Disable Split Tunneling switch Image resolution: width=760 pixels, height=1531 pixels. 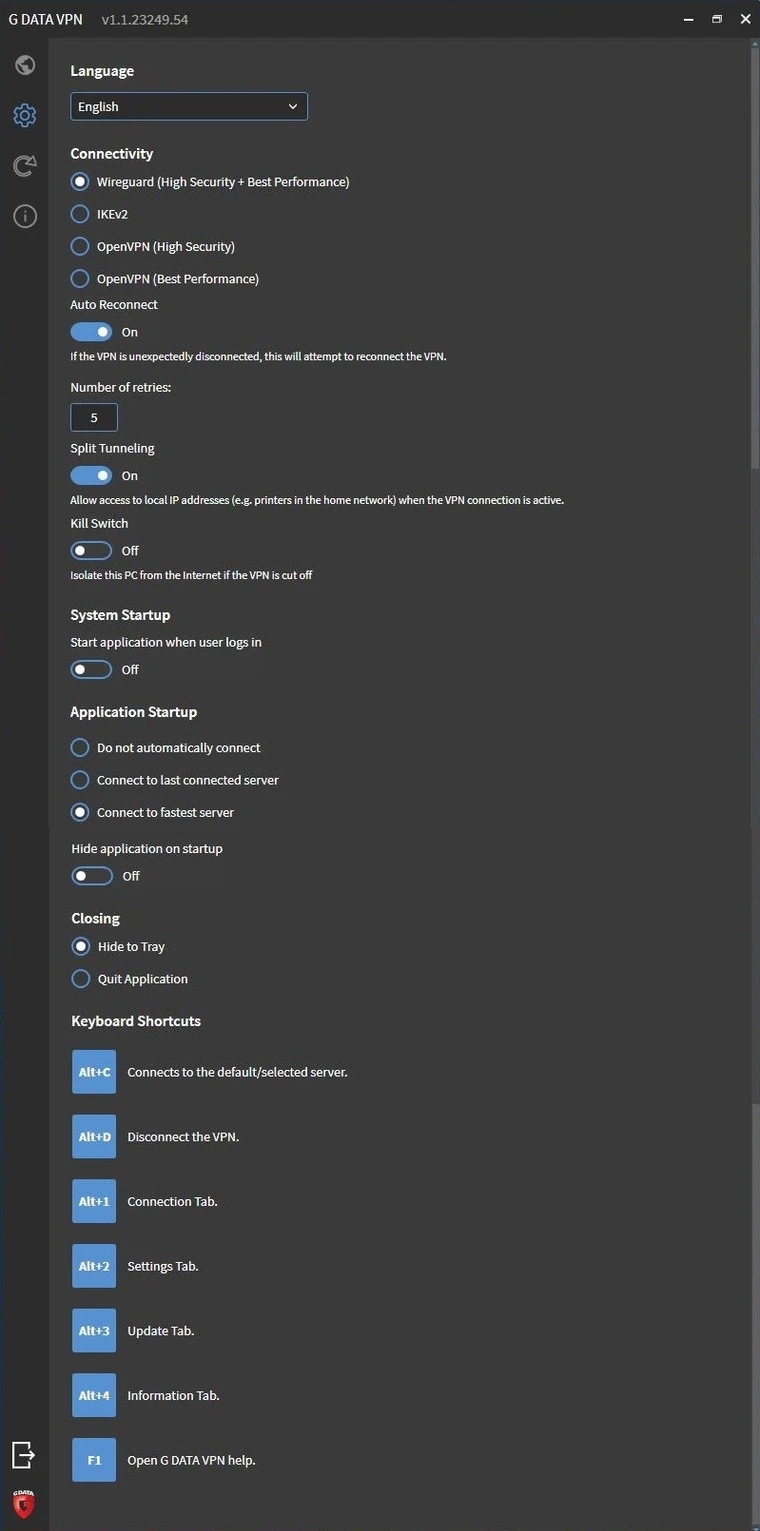91,476
